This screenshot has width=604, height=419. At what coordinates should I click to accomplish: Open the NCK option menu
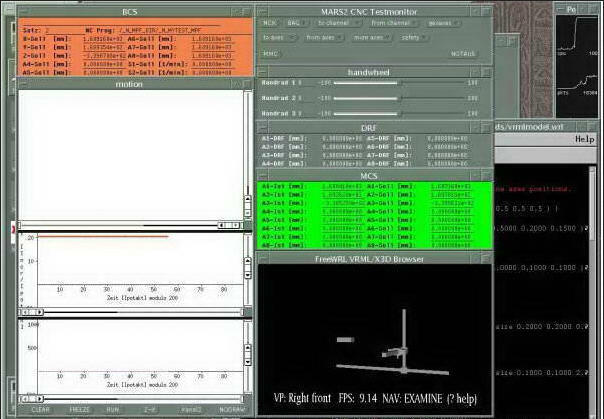pos(270,22)
